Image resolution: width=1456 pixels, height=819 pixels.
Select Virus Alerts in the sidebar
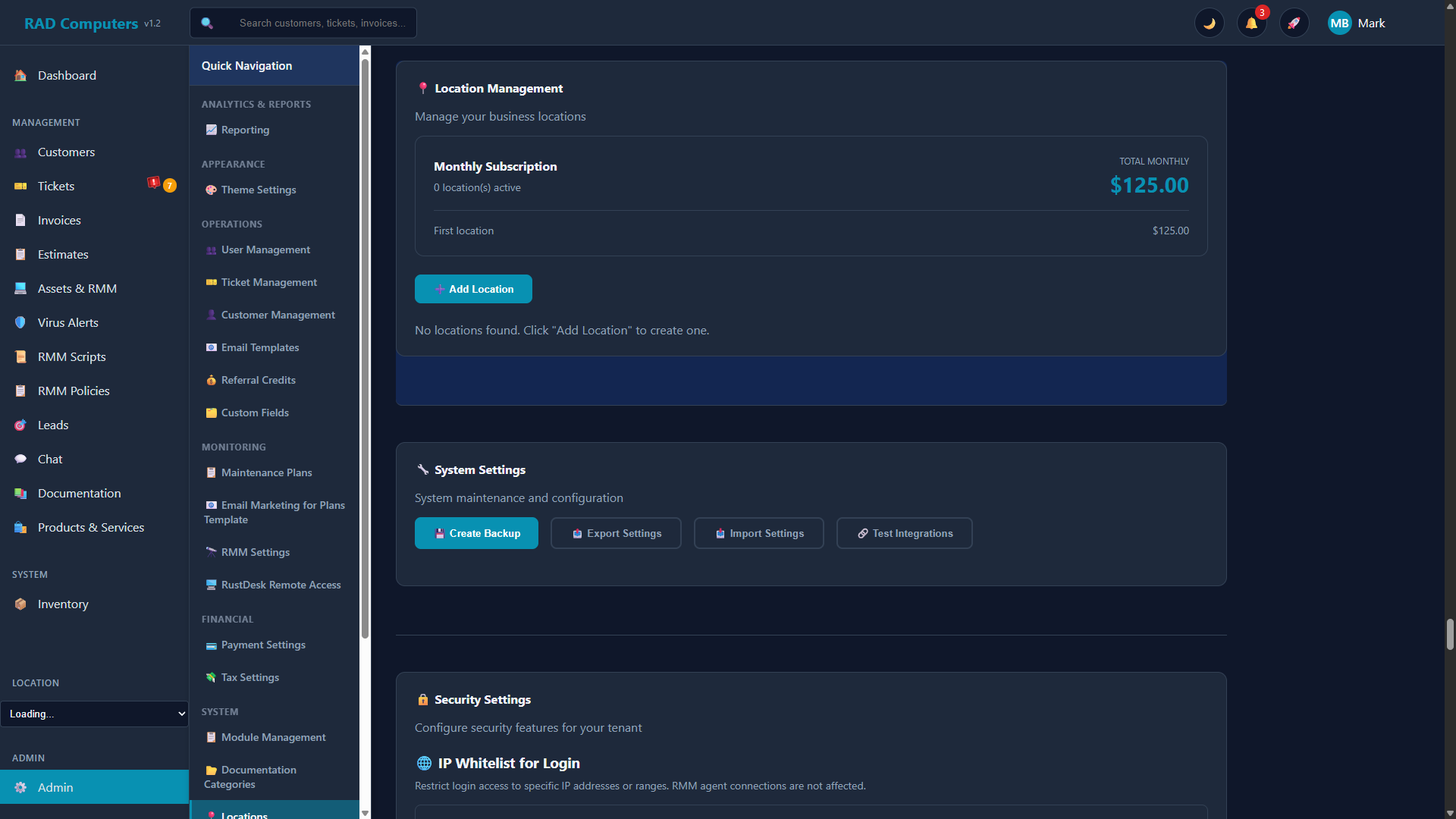click(67, 322)
